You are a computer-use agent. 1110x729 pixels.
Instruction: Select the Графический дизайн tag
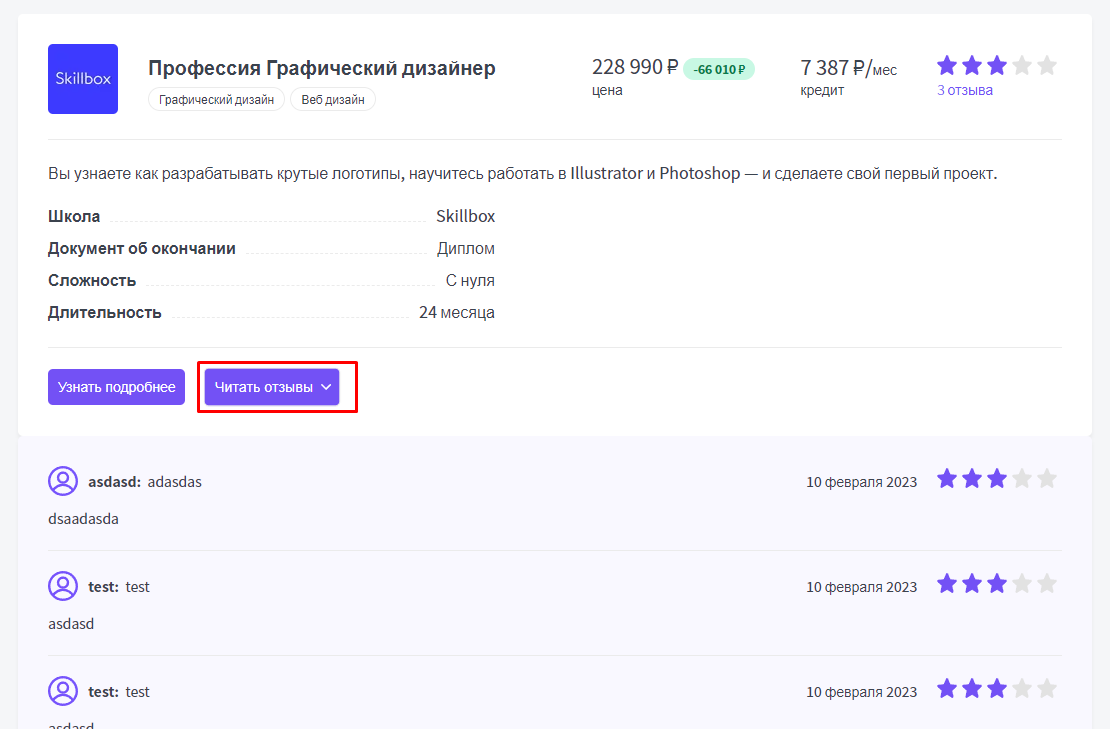pos(216,100)
